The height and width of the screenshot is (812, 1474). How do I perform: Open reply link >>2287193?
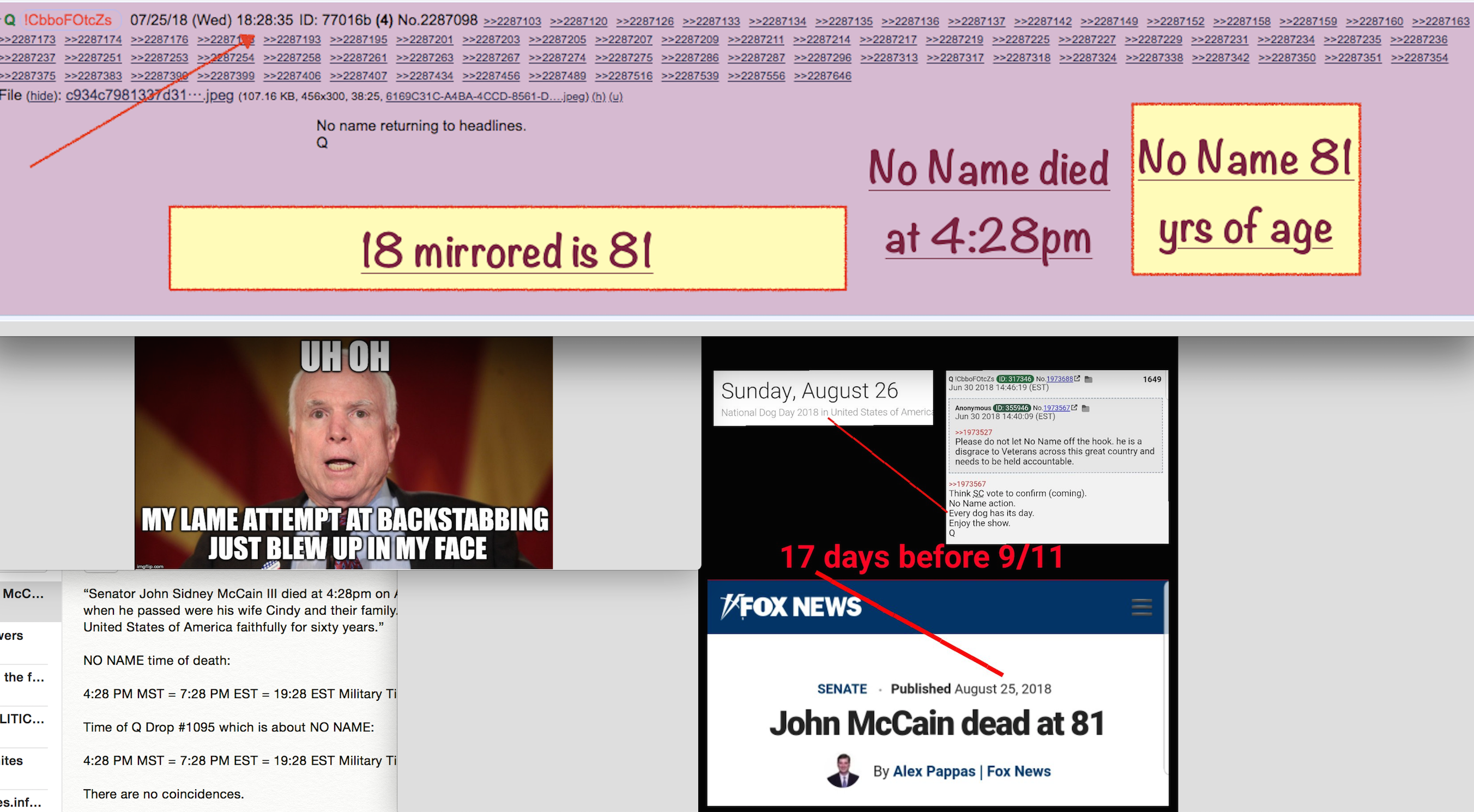click(292, 39)
